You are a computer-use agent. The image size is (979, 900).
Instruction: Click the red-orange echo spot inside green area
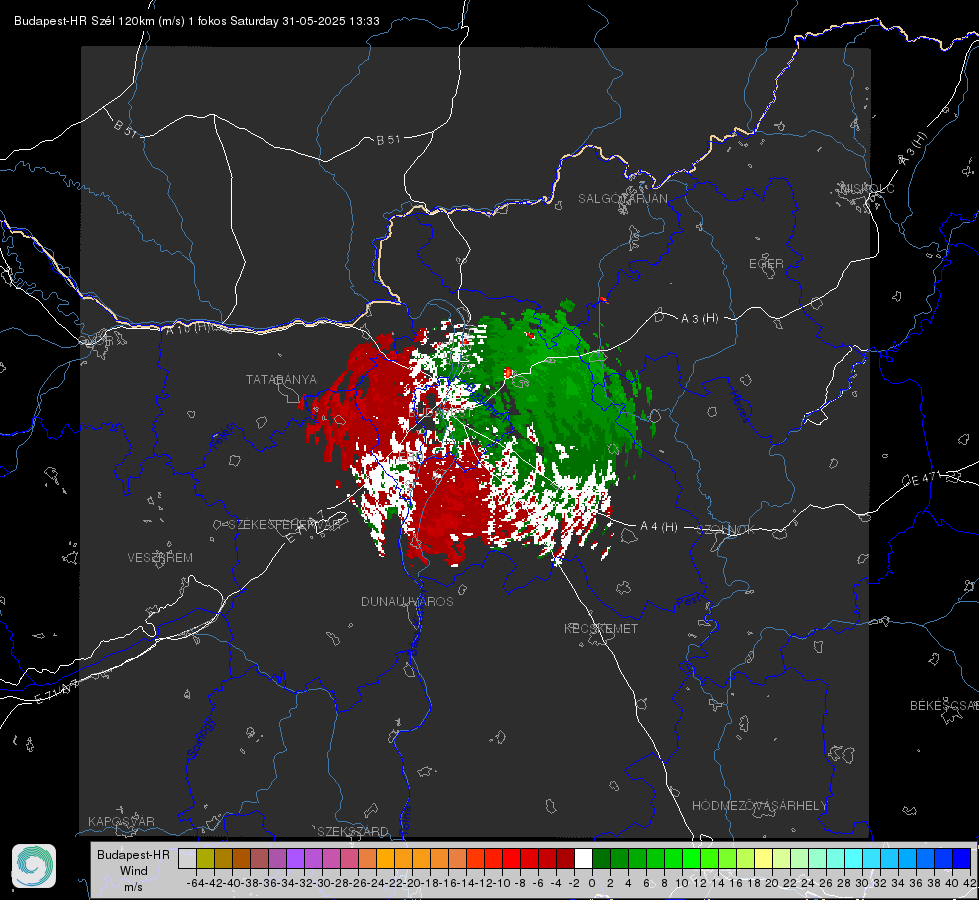coord(508,373)
